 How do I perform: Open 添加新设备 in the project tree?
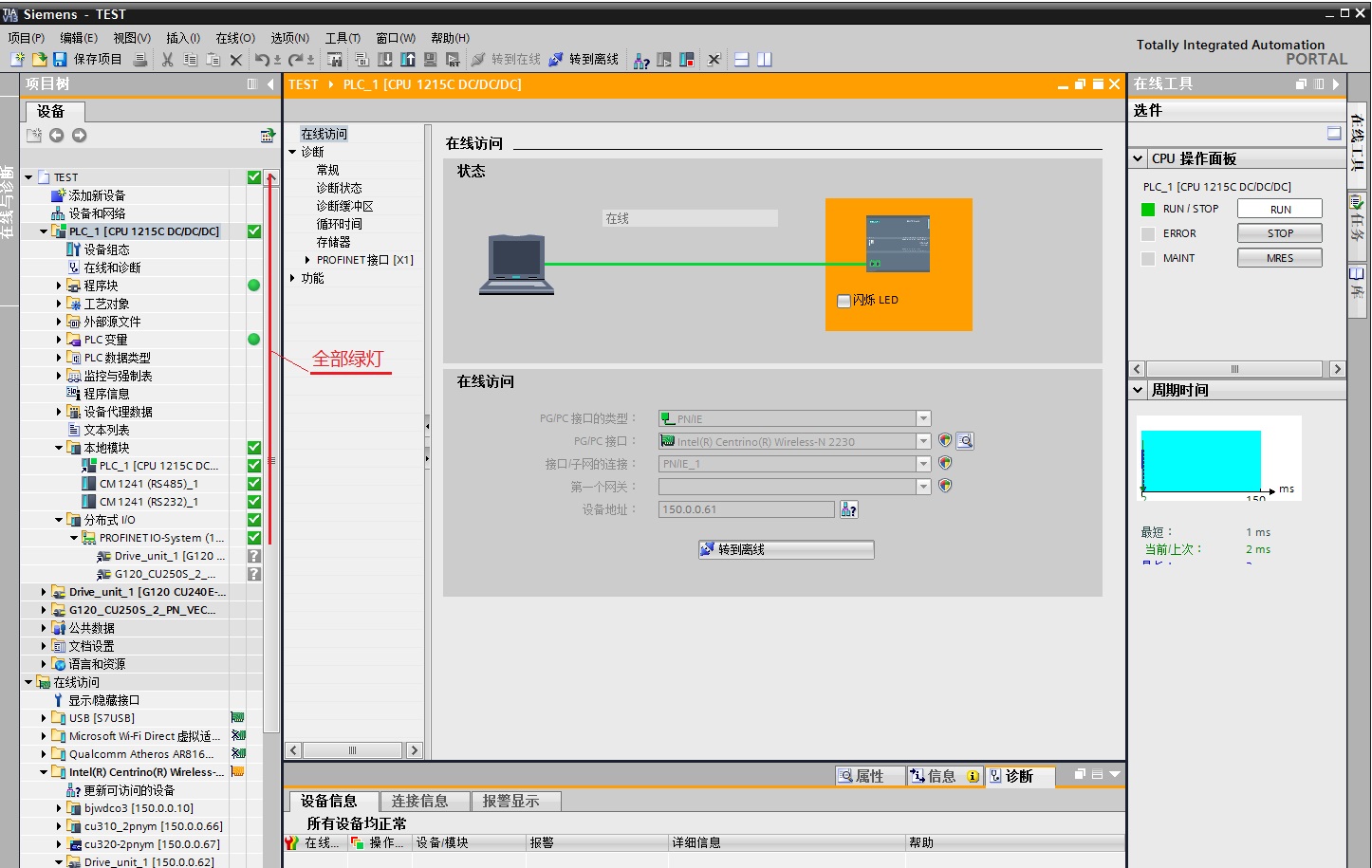pyautogui.click(x=97, y=195)
